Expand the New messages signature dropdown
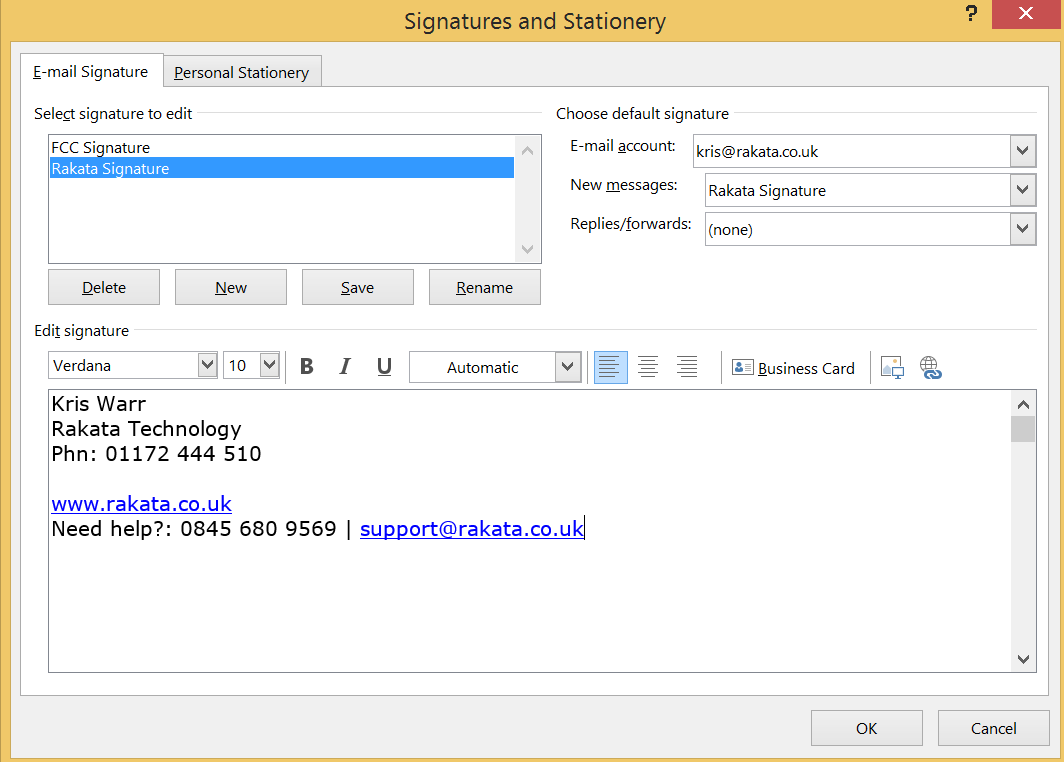The width and height of the screenshot is (1064, 762). pyautogui.click(x=1023, y=190)
